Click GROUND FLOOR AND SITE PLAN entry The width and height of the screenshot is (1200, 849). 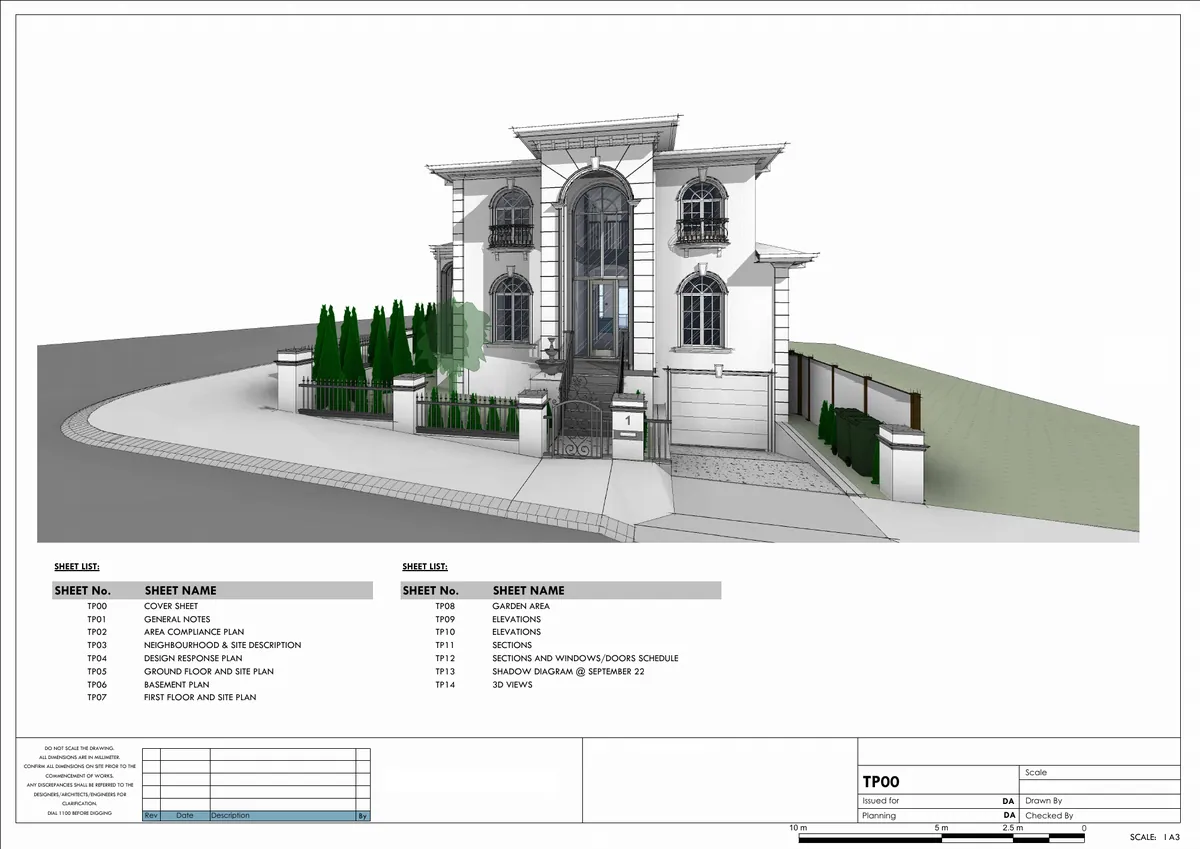click(x=209, y=671)
